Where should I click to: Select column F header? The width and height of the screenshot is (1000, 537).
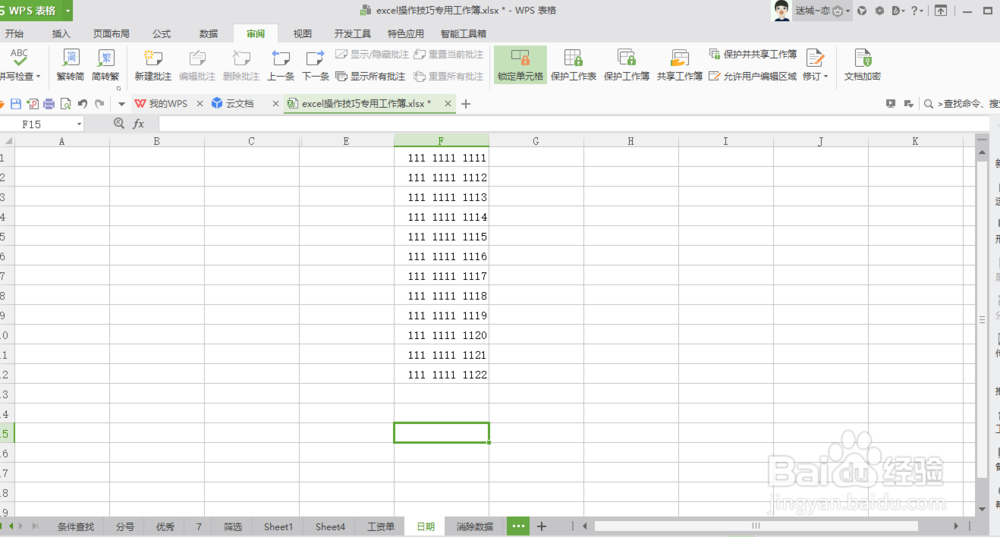tap(441, 141)
